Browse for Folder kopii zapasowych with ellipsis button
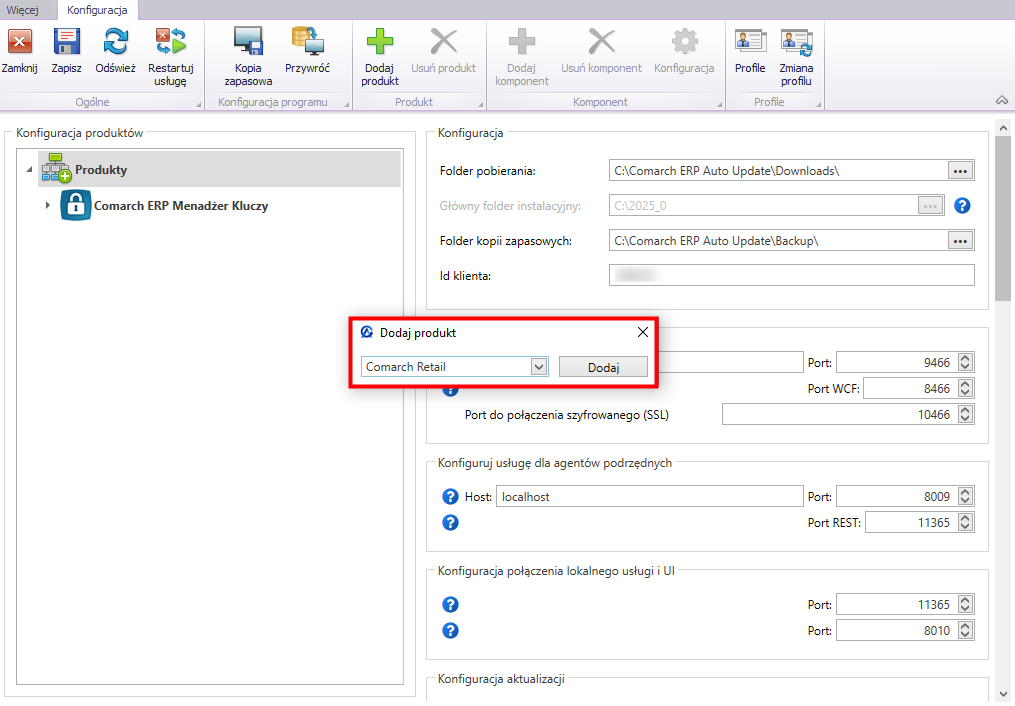1015x706 pixels. (x=961, y=241)
